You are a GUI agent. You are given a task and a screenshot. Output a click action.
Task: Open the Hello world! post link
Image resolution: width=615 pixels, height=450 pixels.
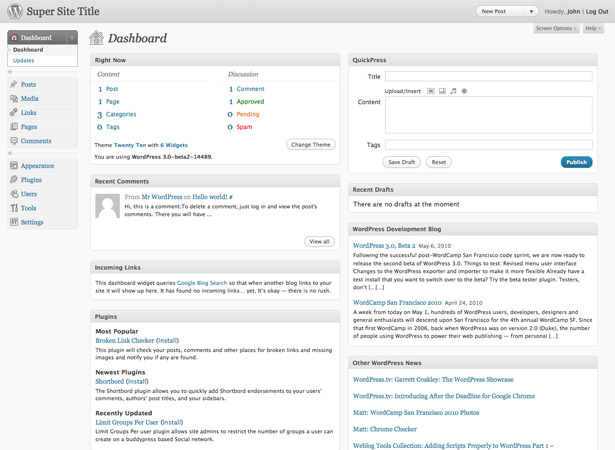(209, 197)
